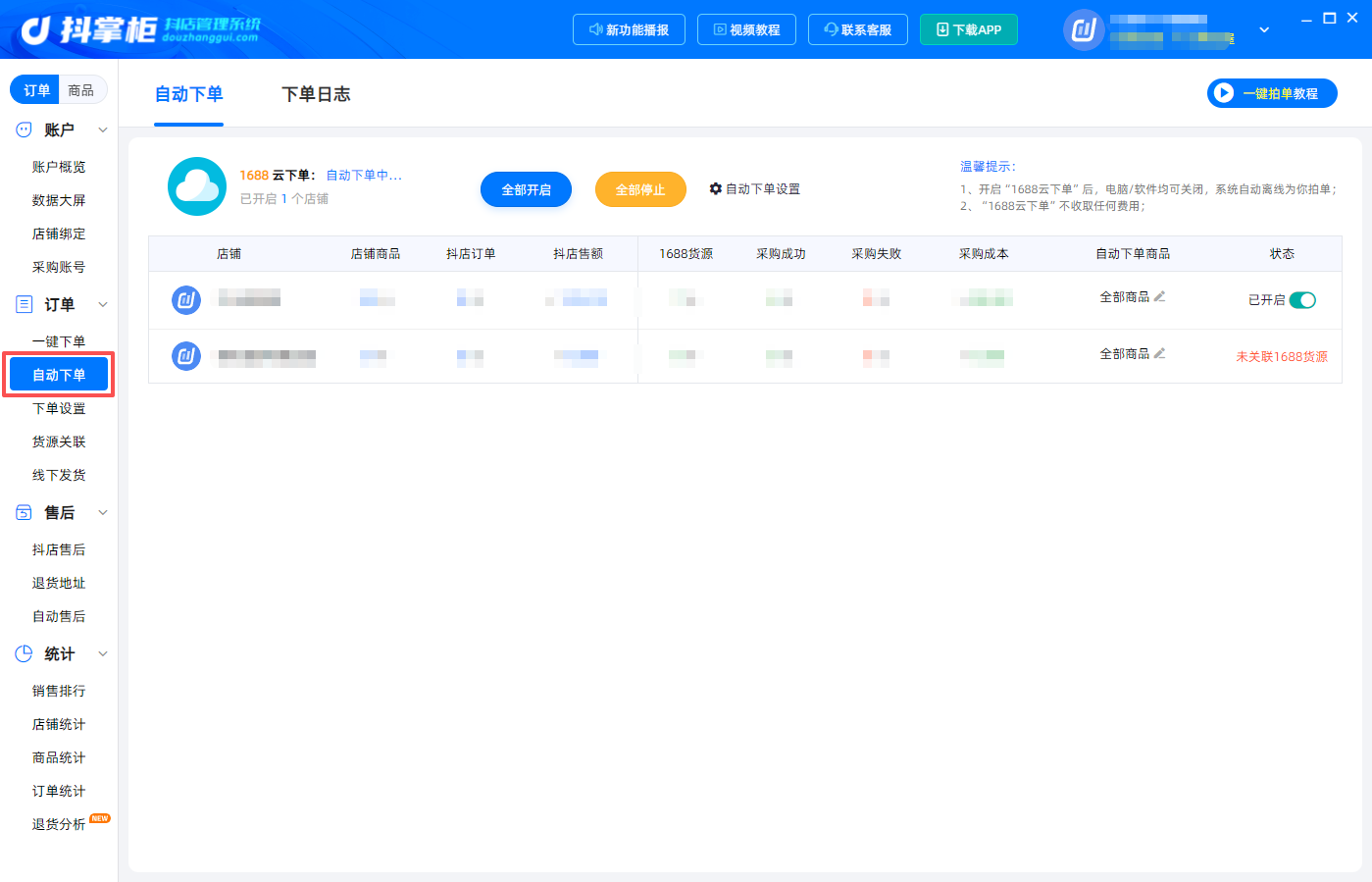This screenshot has height=882, width=1372.
Task: Click pencil icon beside first 全部商品
Action: pyautogui.click(x=1159, y=296)
